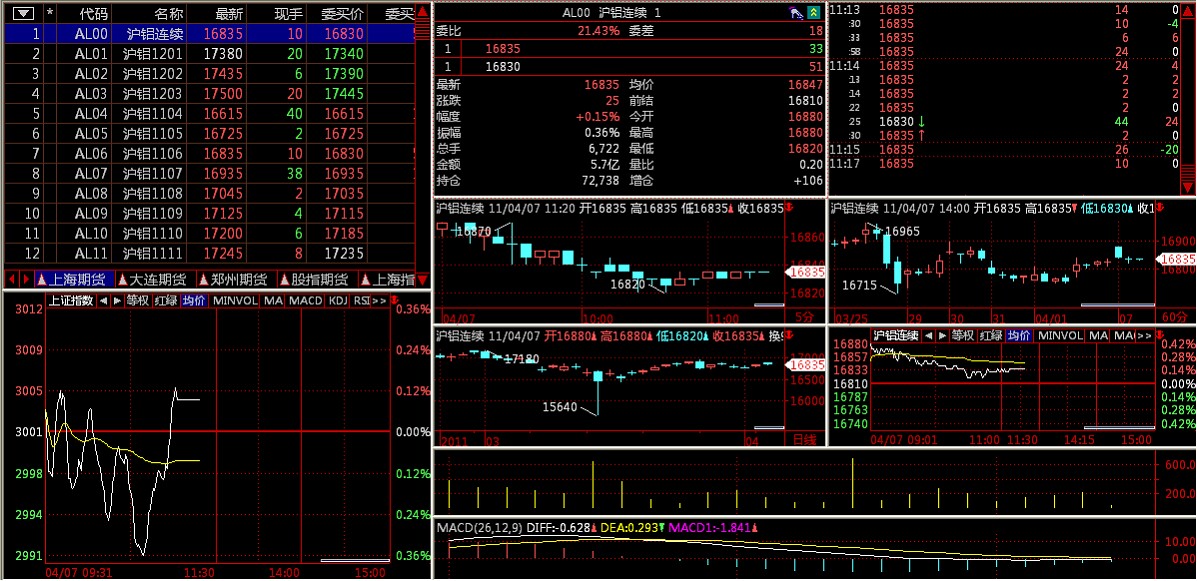Next instrument arrow in 上证指数 chart toolbar

117,301
